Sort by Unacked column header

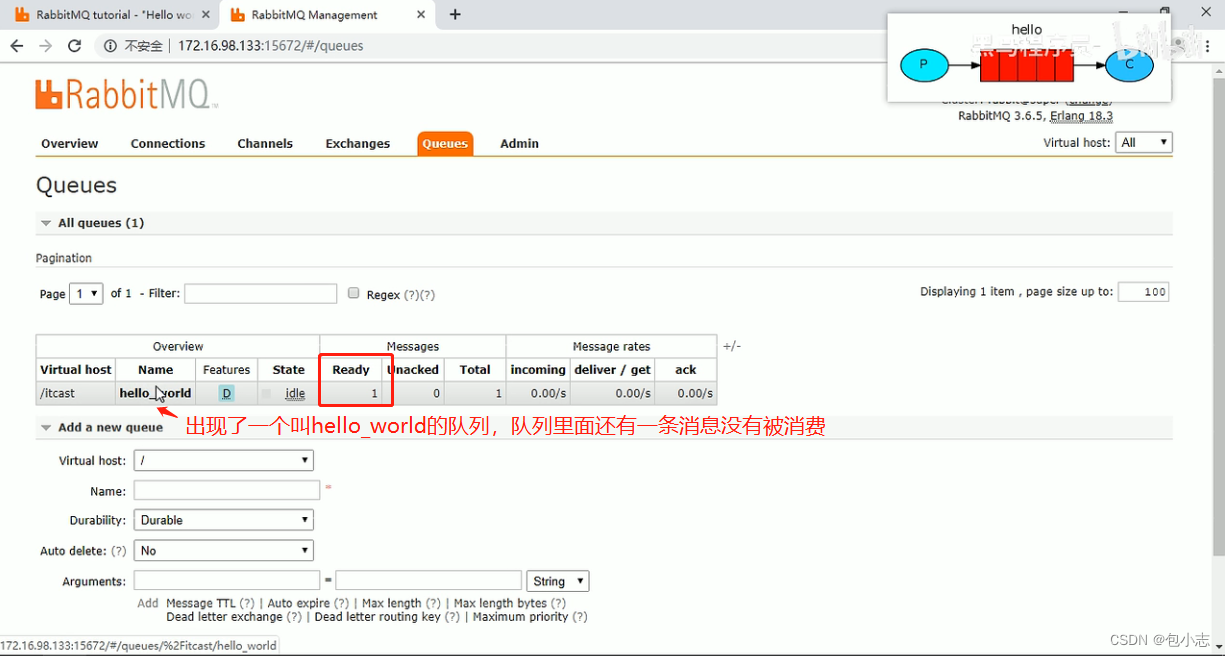pos(413,370)
